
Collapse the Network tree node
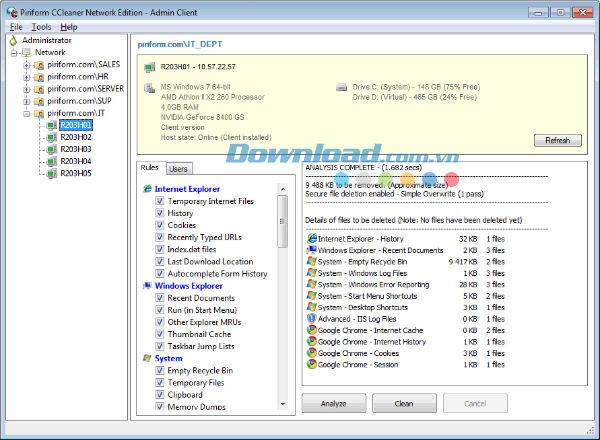tap(14, 53)
